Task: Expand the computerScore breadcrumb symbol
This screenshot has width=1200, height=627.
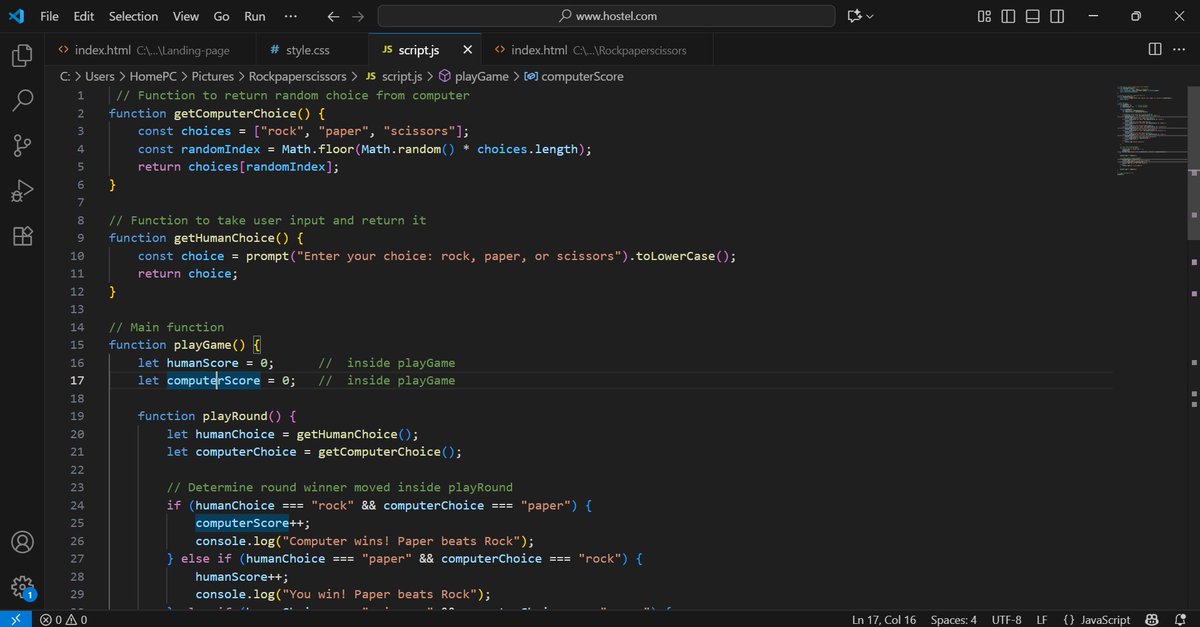Action: [x=573, y=76]
